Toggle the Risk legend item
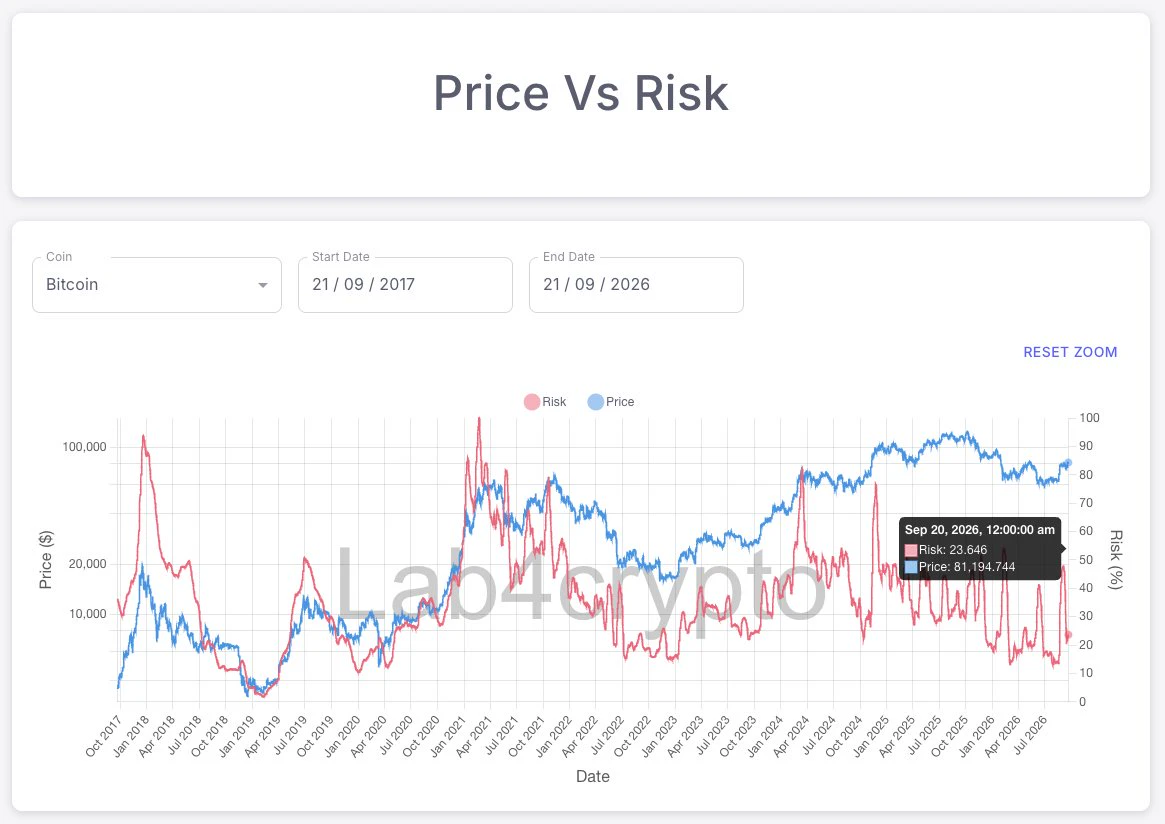 pos(545,402)
